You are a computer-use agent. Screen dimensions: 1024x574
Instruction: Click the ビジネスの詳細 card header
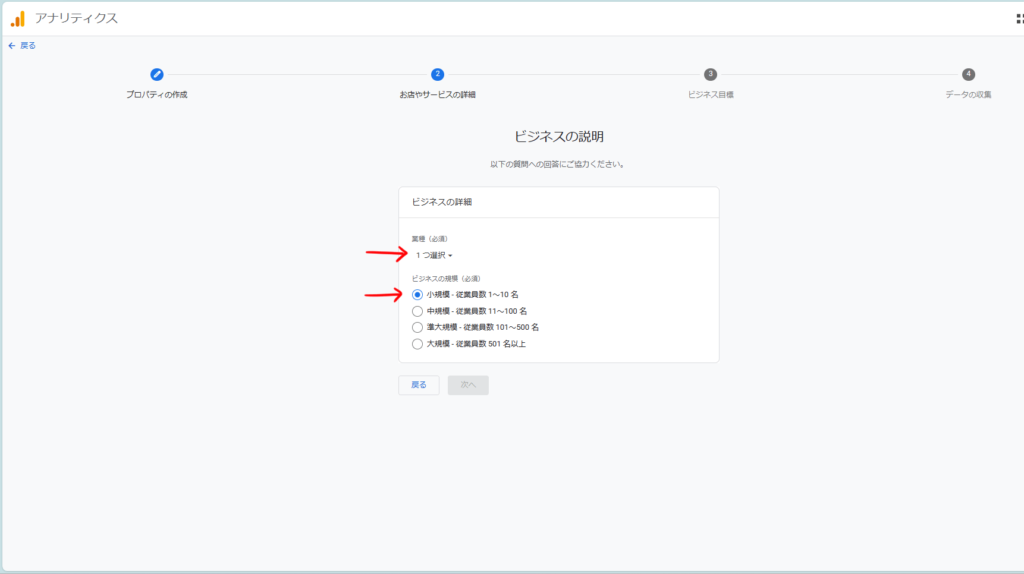[x=442, y=202]
